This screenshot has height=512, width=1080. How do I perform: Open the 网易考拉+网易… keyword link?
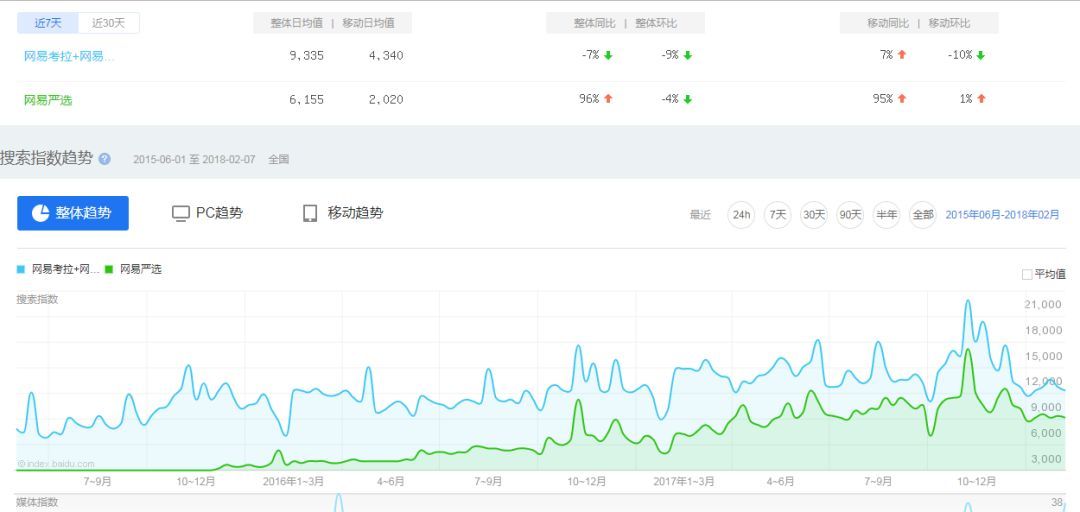coord(69,56)
